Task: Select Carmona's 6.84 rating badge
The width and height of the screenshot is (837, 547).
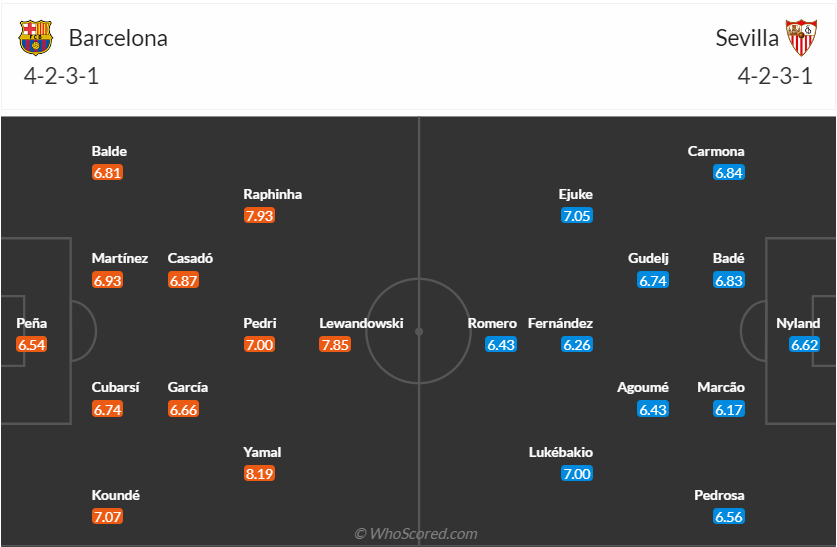Action: pyautogui.click(x=729, y=173)
